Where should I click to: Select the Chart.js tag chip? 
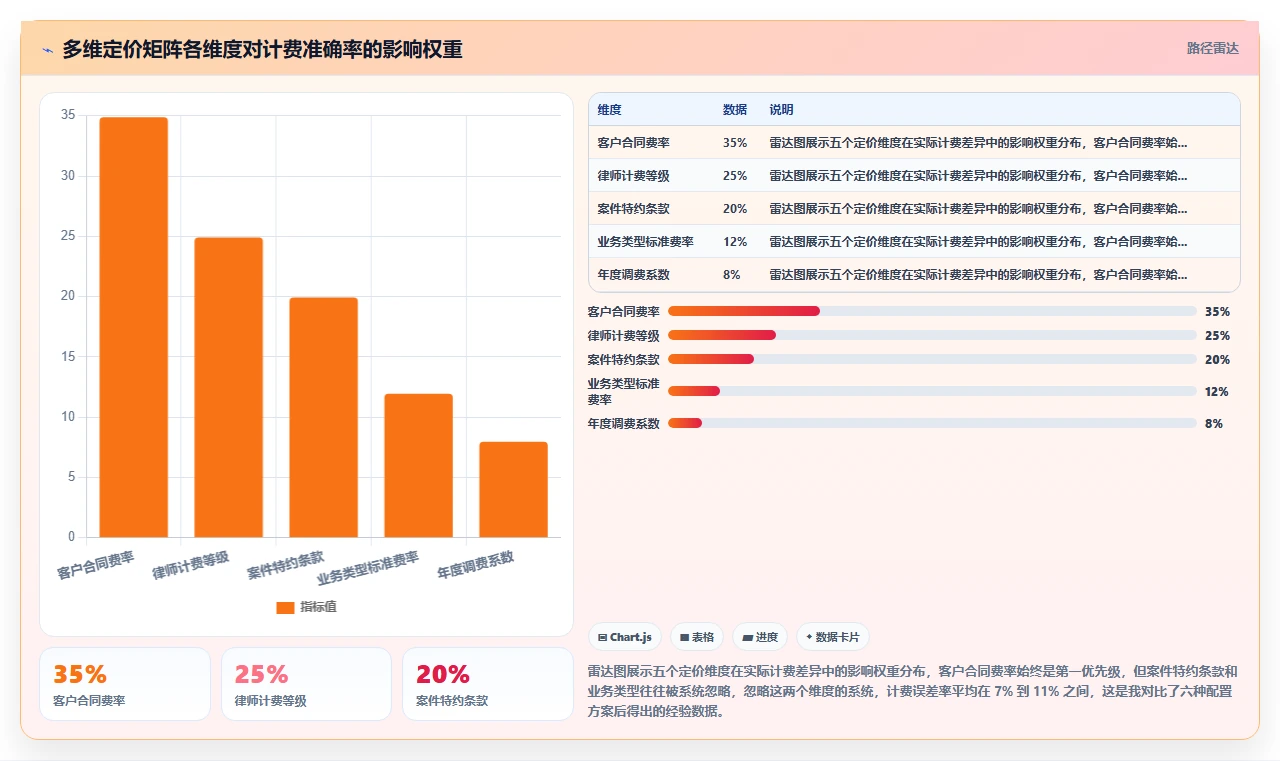[625, 637]
